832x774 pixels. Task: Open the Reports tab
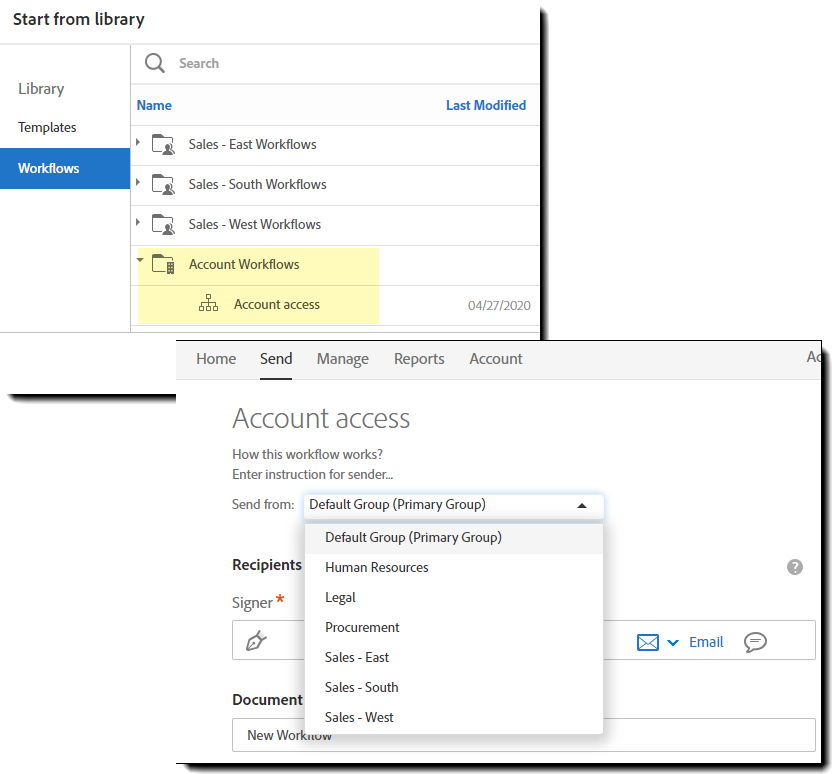click(x=419, y=359)
